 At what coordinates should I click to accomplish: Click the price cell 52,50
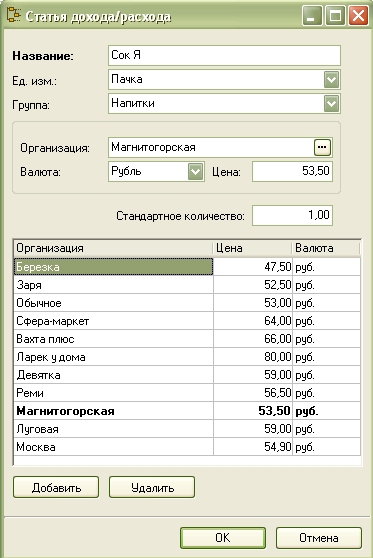(253, 285)
